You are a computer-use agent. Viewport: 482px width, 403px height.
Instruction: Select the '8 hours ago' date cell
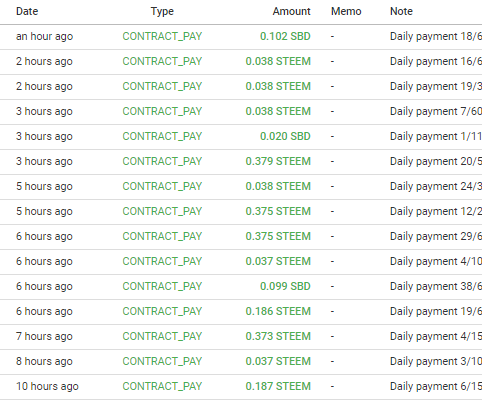[44, 361]
